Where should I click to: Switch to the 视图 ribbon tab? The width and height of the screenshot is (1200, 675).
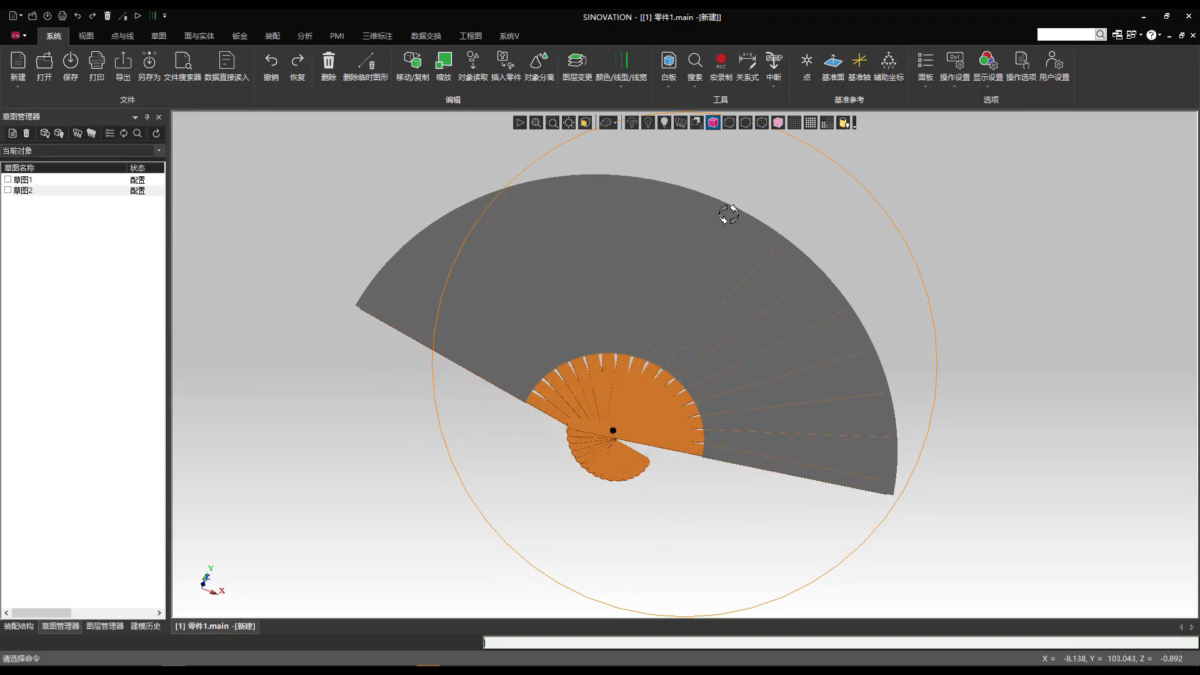click(86, 36)
